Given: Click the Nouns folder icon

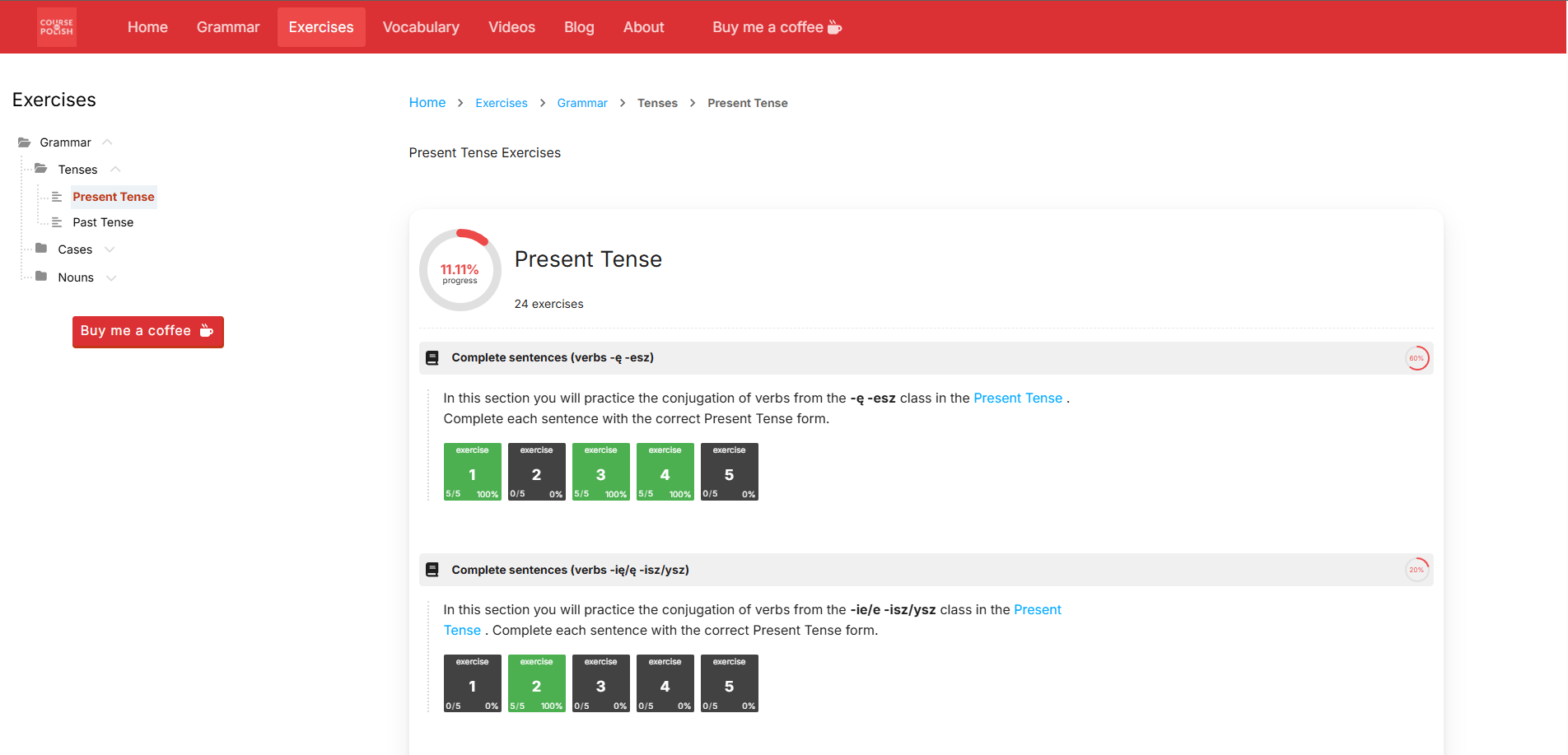Looking at the screenshot, I should coord(42,277).
